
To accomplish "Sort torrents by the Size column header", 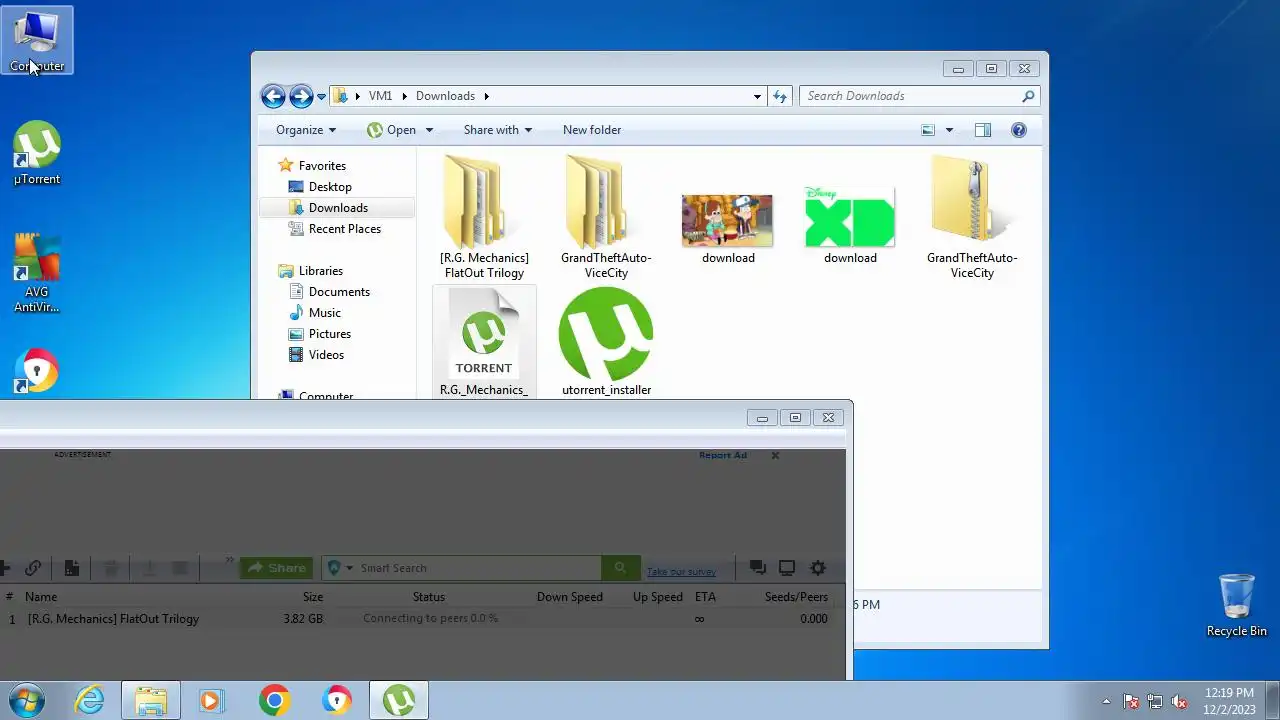I will (x=313, y=597).
